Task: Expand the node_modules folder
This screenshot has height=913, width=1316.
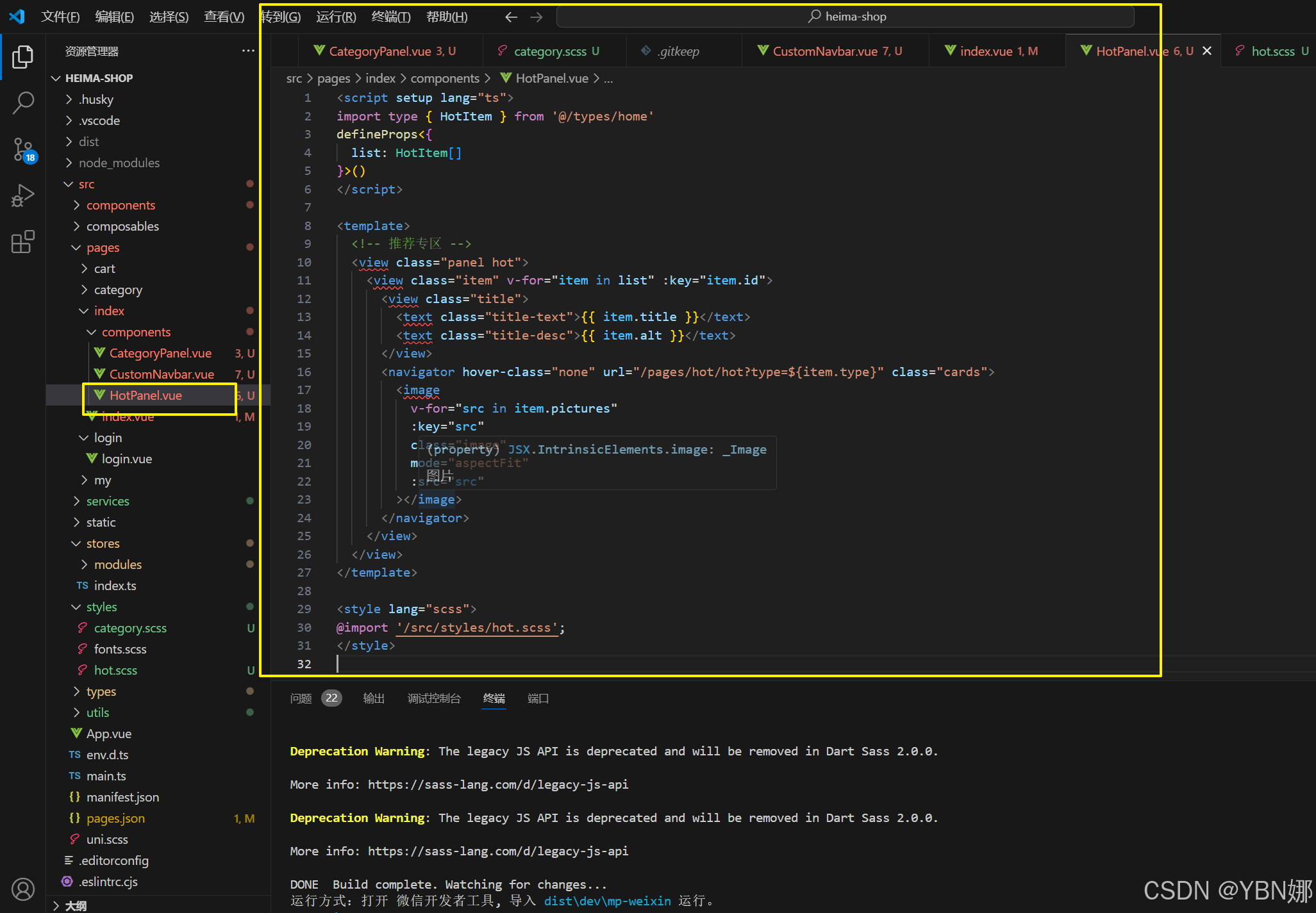Action: [119, 163]
